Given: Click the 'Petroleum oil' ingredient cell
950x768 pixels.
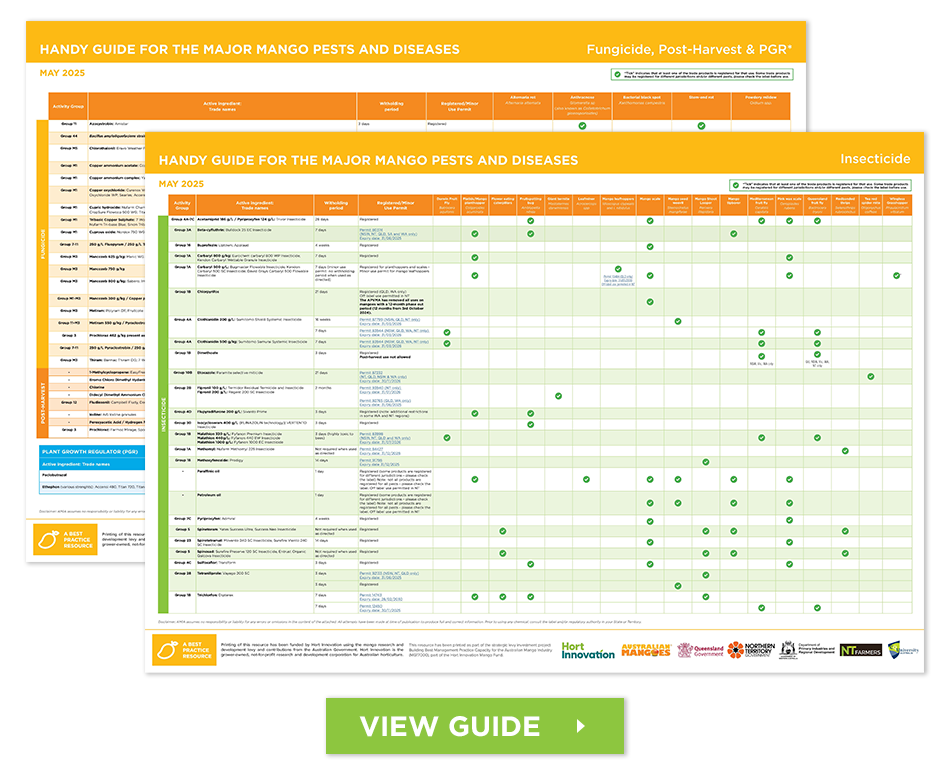Looking at the screenshot, I should tap(254, 503).
